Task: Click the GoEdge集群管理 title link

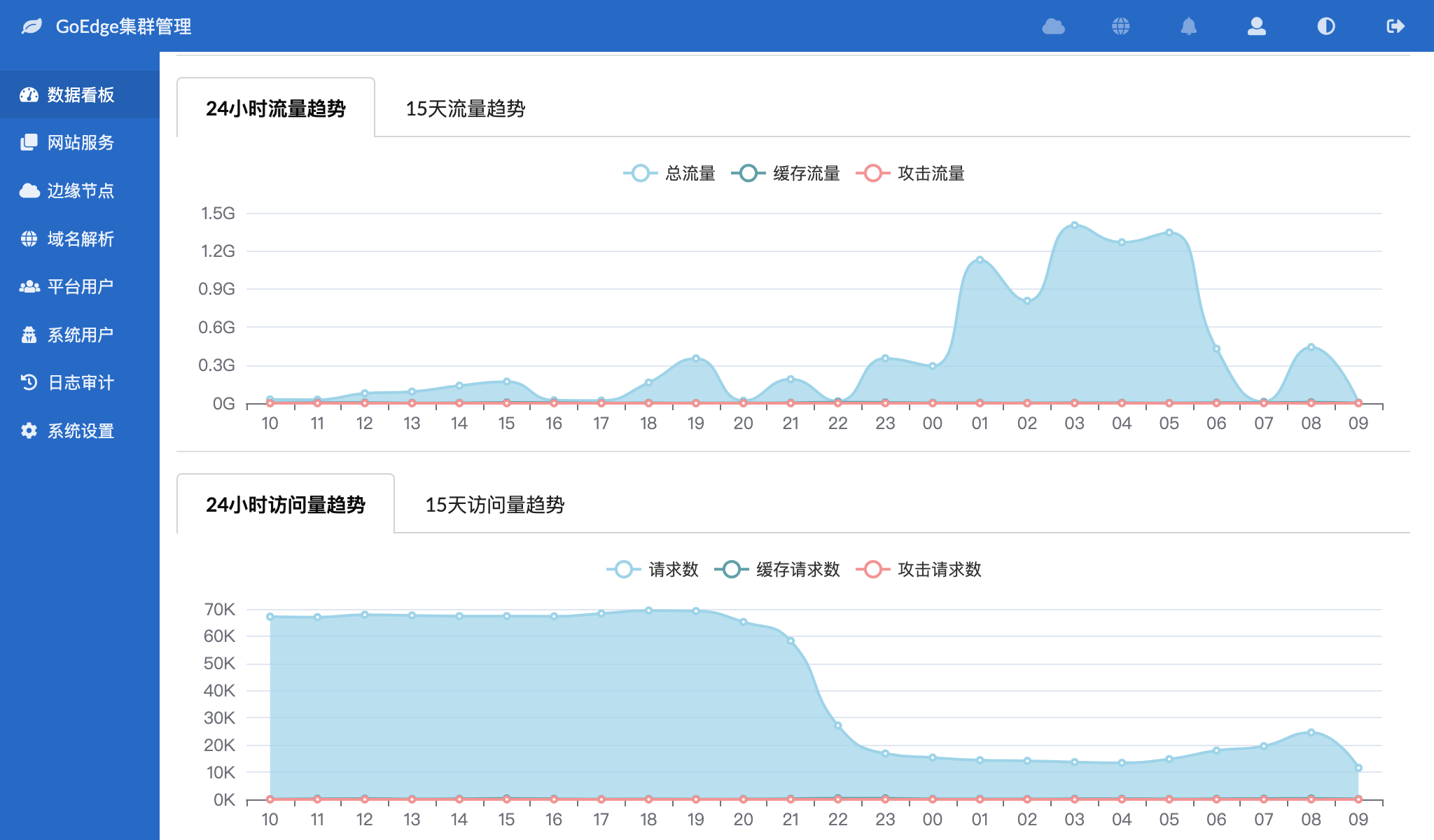Action: pyautogui.click(x=123, y=27)
